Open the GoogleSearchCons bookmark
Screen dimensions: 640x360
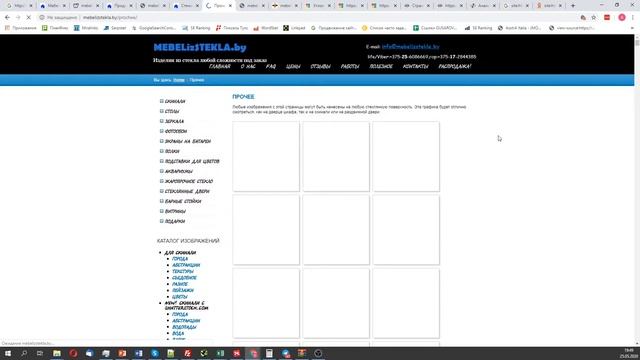pos(153,28)
